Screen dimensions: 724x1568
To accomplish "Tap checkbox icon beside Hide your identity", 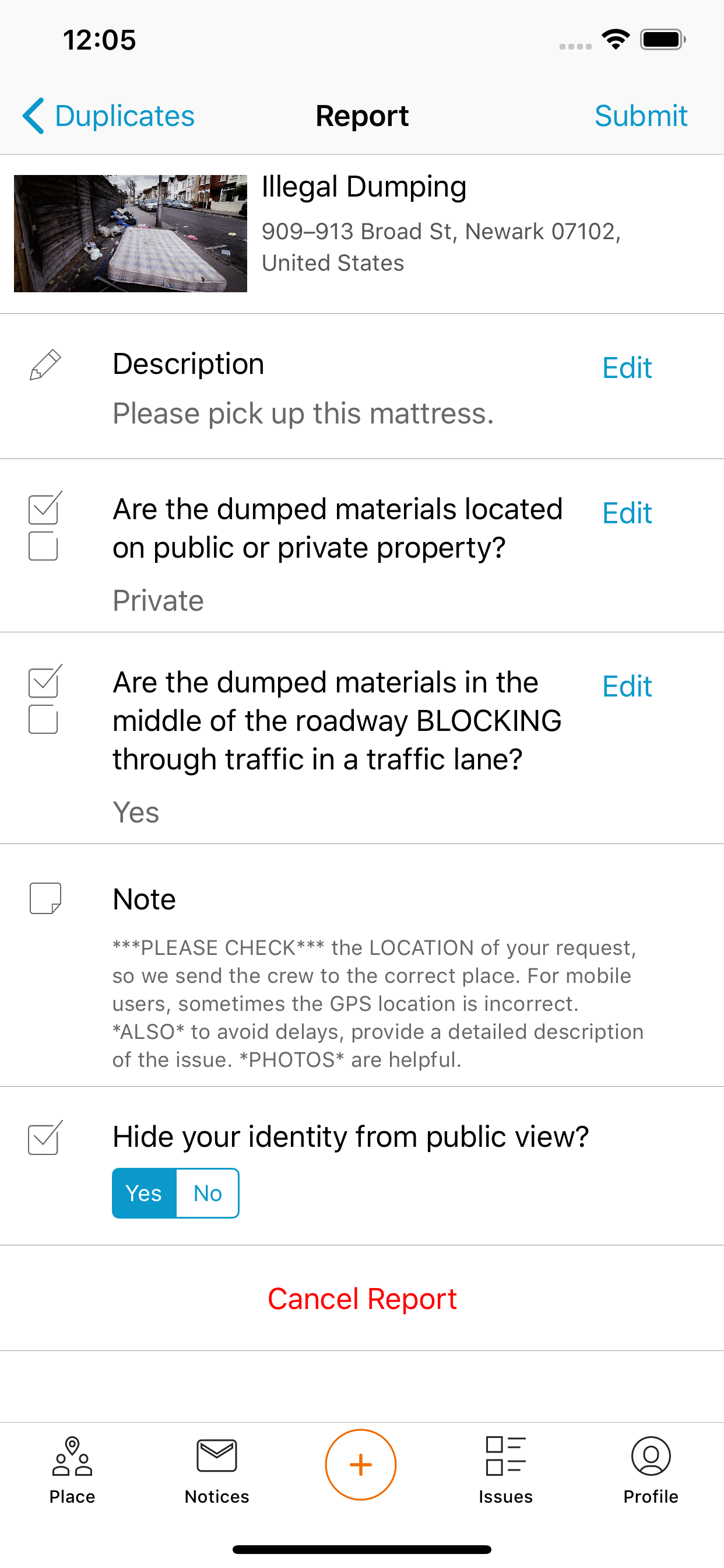I will [x=45, y=1137].
